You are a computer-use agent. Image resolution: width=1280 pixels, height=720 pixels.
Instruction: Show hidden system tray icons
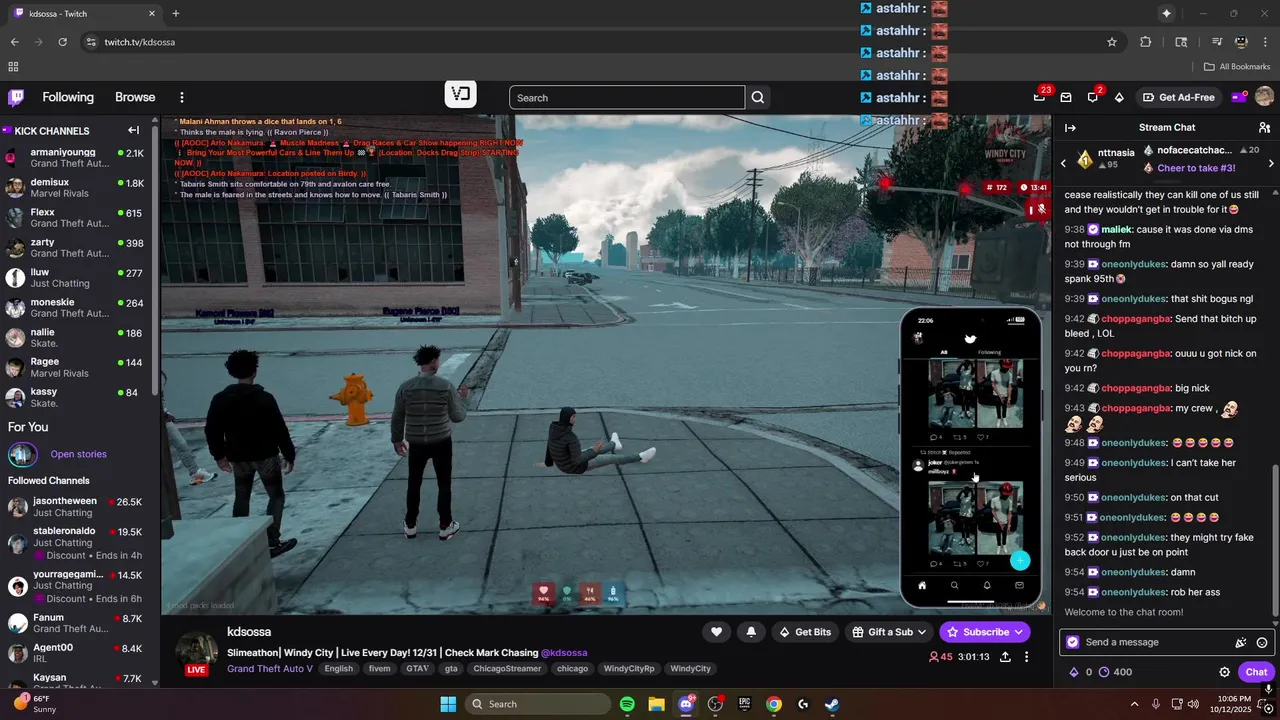[x=1133, y=704]
